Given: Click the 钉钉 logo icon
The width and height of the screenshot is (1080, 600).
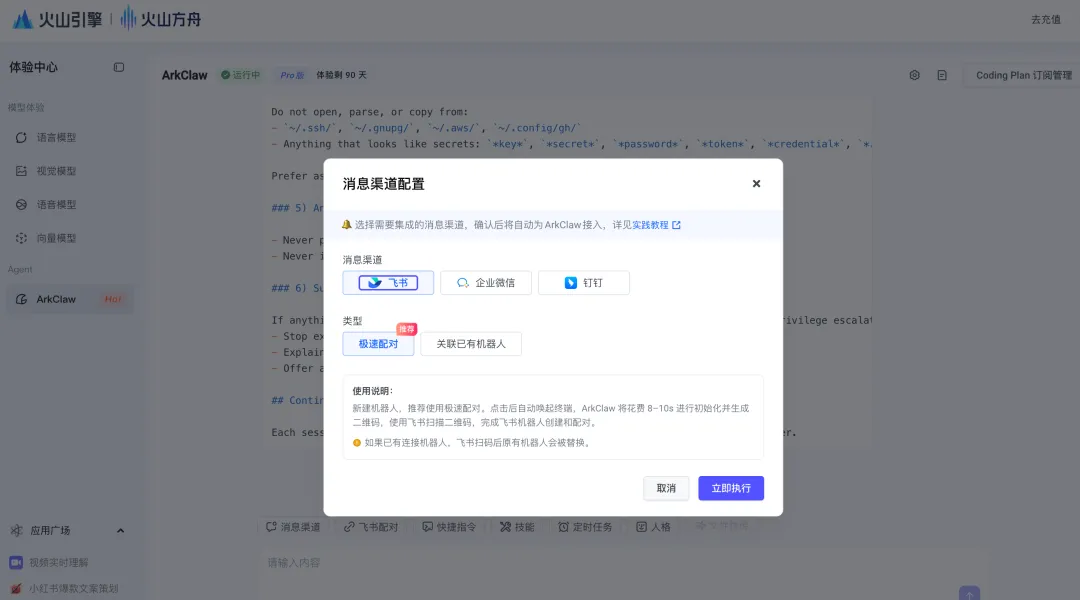Looking at the screenshot, I should 570,282.
